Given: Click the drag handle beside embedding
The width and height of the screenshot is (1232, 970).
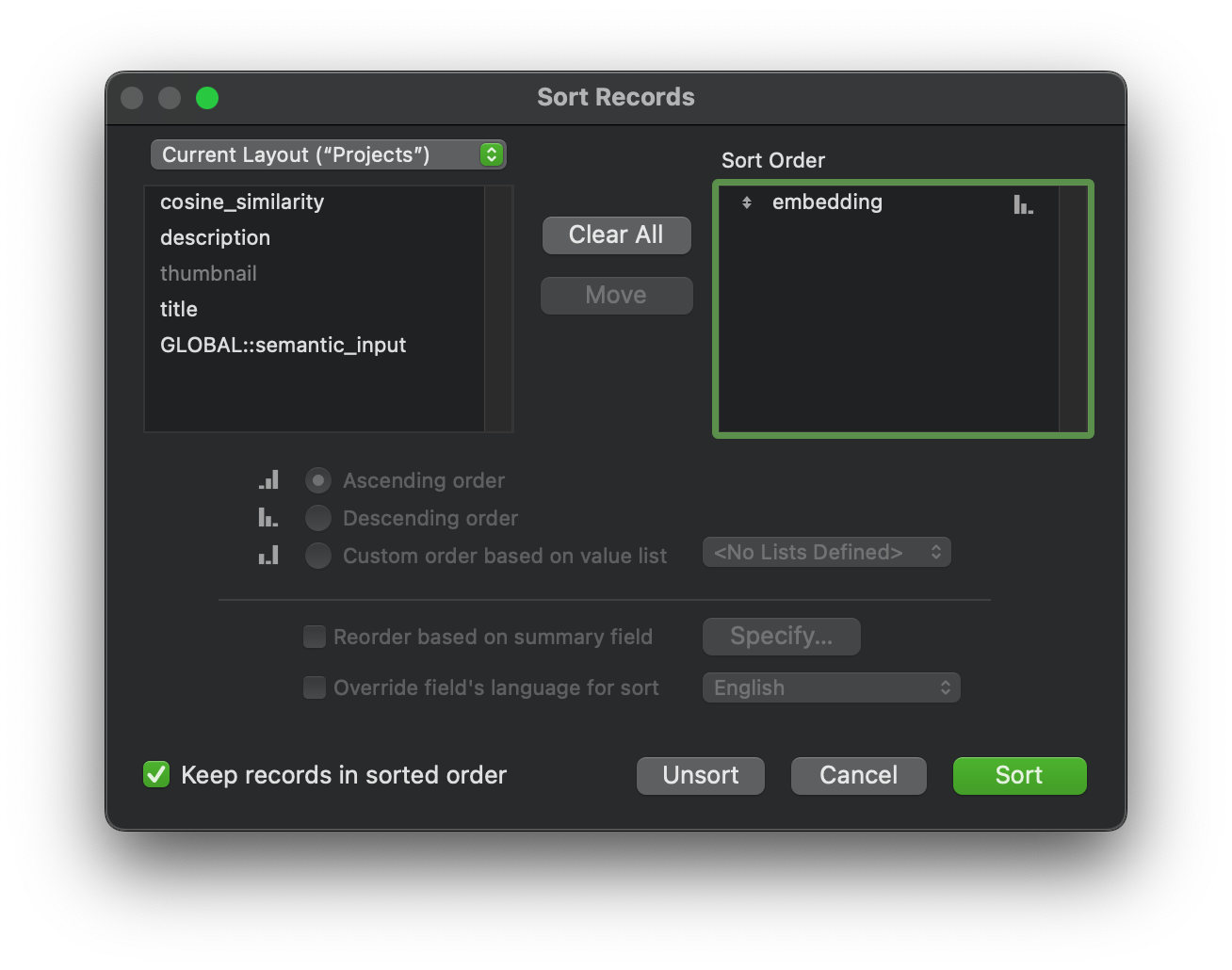Looking at the screenshot, I should coord(747,202).
